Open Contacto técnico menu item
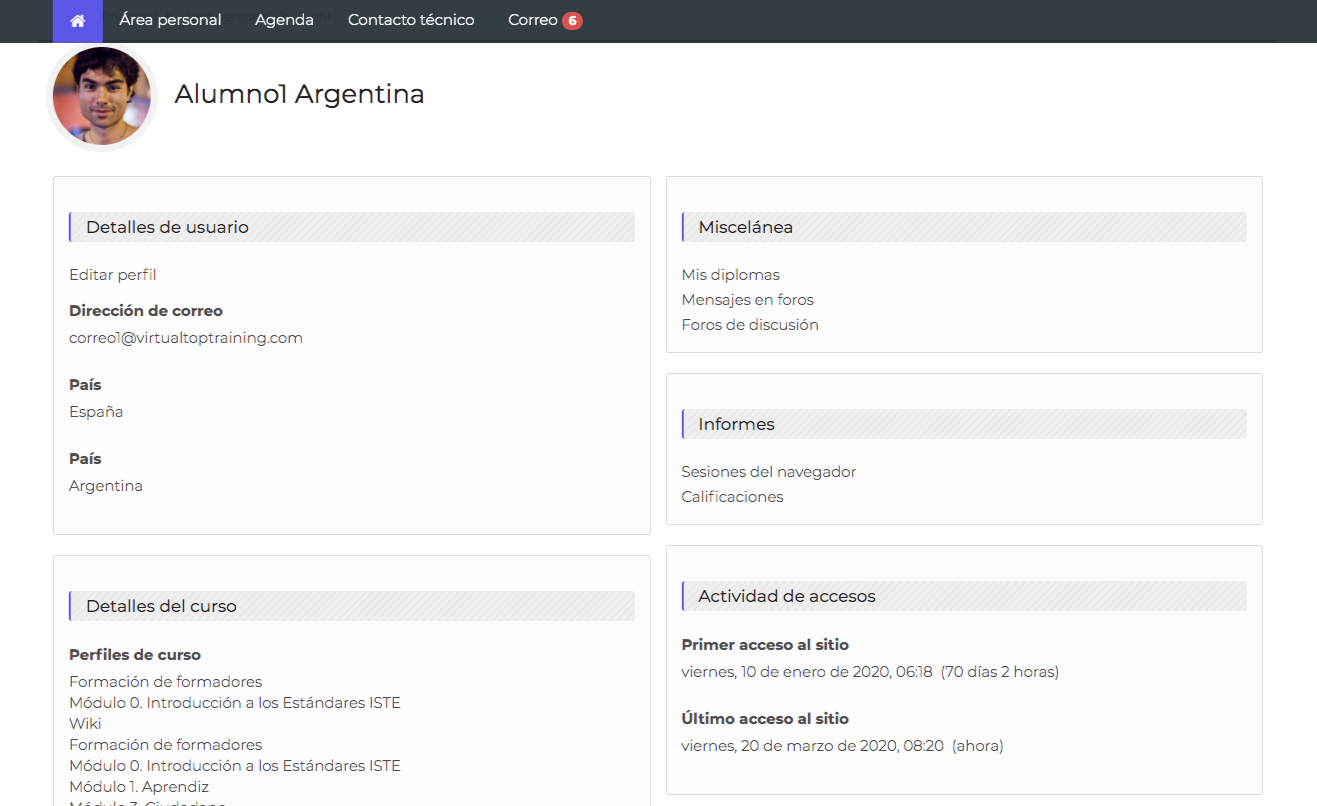 coord(411,20)
